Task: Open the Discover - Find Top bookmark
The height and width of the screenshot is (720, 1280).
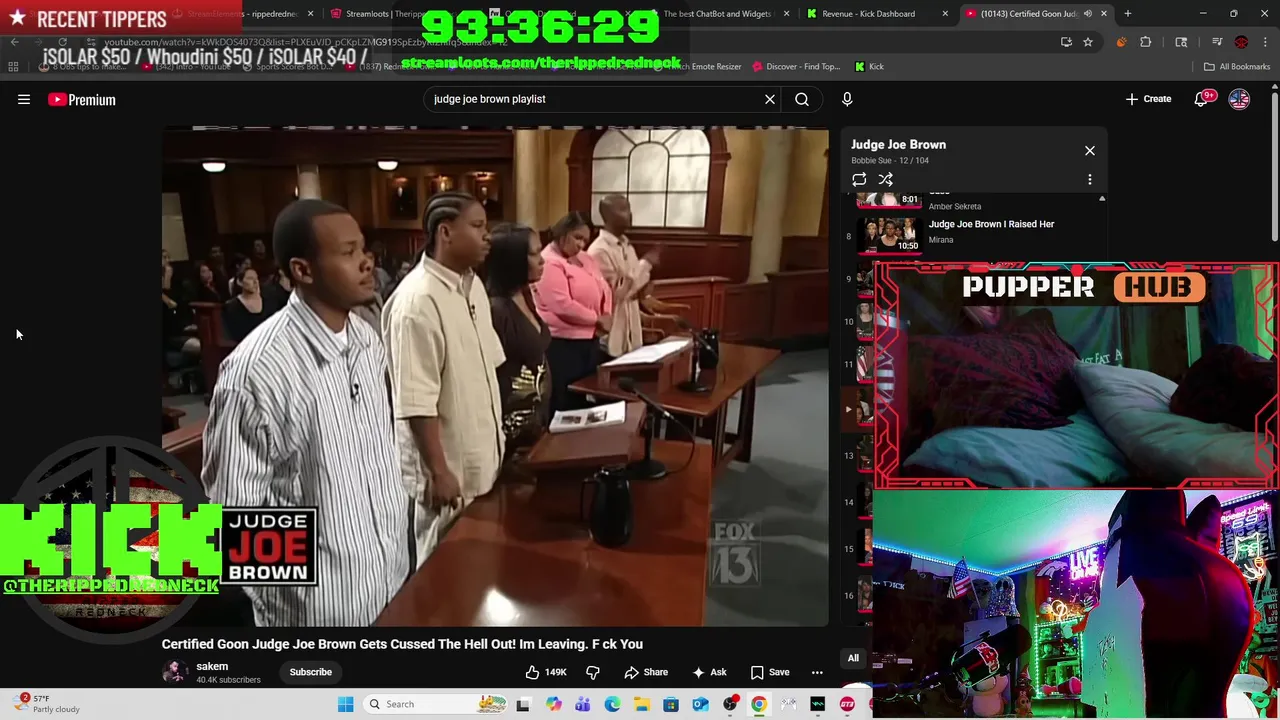Action: coord(796,67)
